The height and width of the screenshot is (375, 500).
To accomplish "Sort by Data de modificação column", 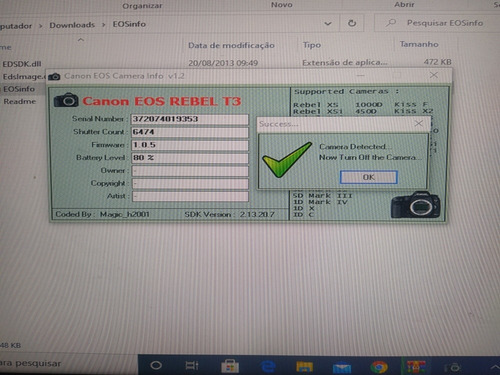I will [231, 45].
